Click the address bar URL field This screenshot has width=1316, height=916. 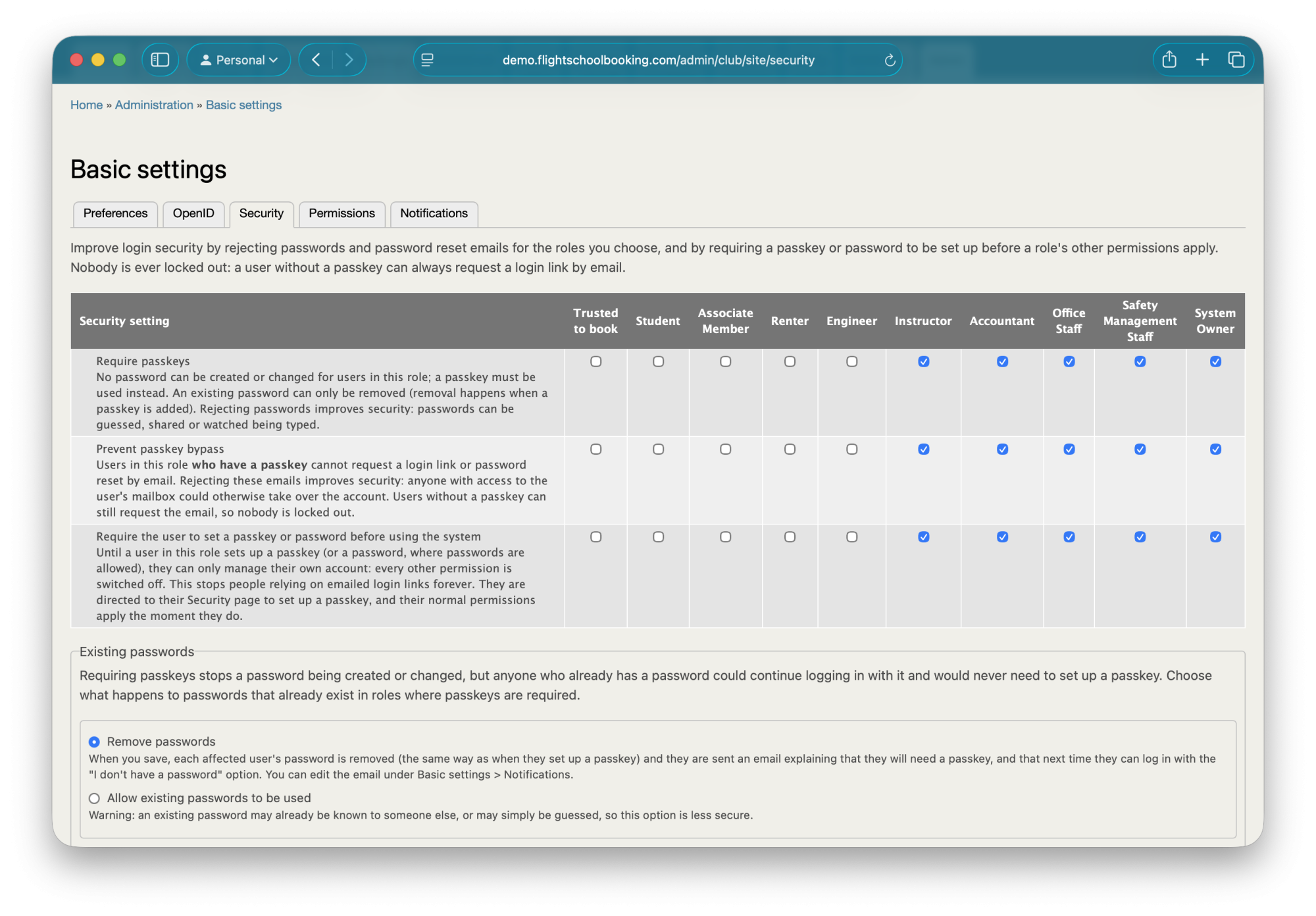click(x=658, y=60)
